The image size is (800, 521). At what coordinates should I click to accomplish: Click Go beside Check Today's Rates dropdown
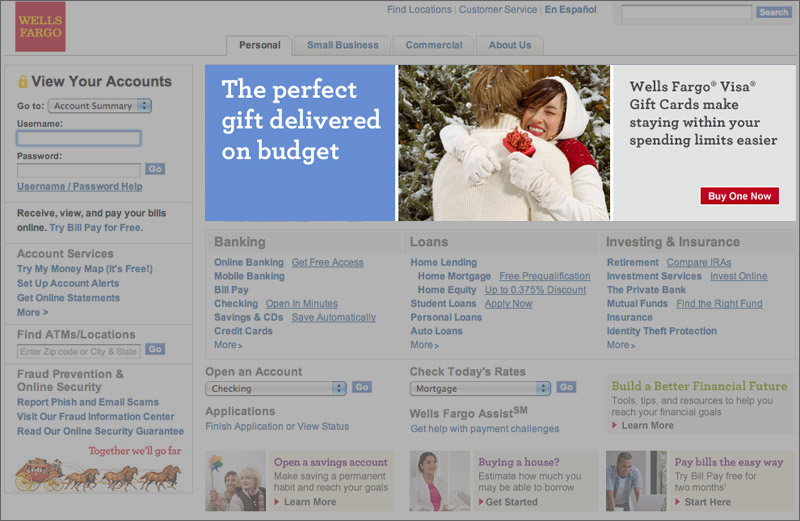coord(566,387)
